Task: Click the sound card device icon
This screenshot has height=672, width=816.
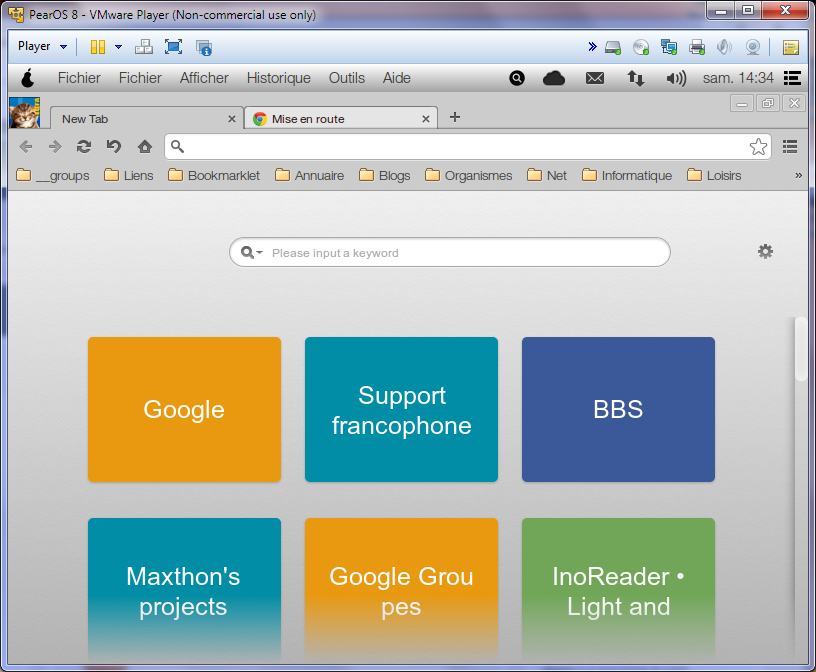Action: pos(724,47)
